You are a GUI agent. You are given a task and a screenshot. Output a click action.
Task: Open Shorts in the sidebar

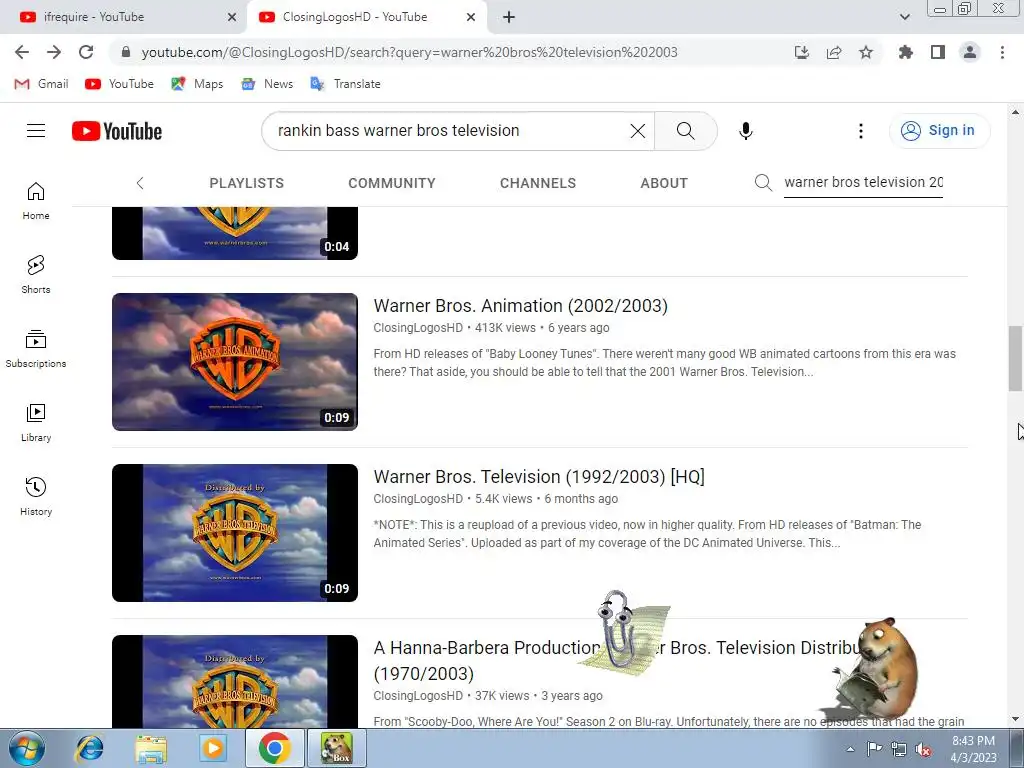click(x=36, y=274)
